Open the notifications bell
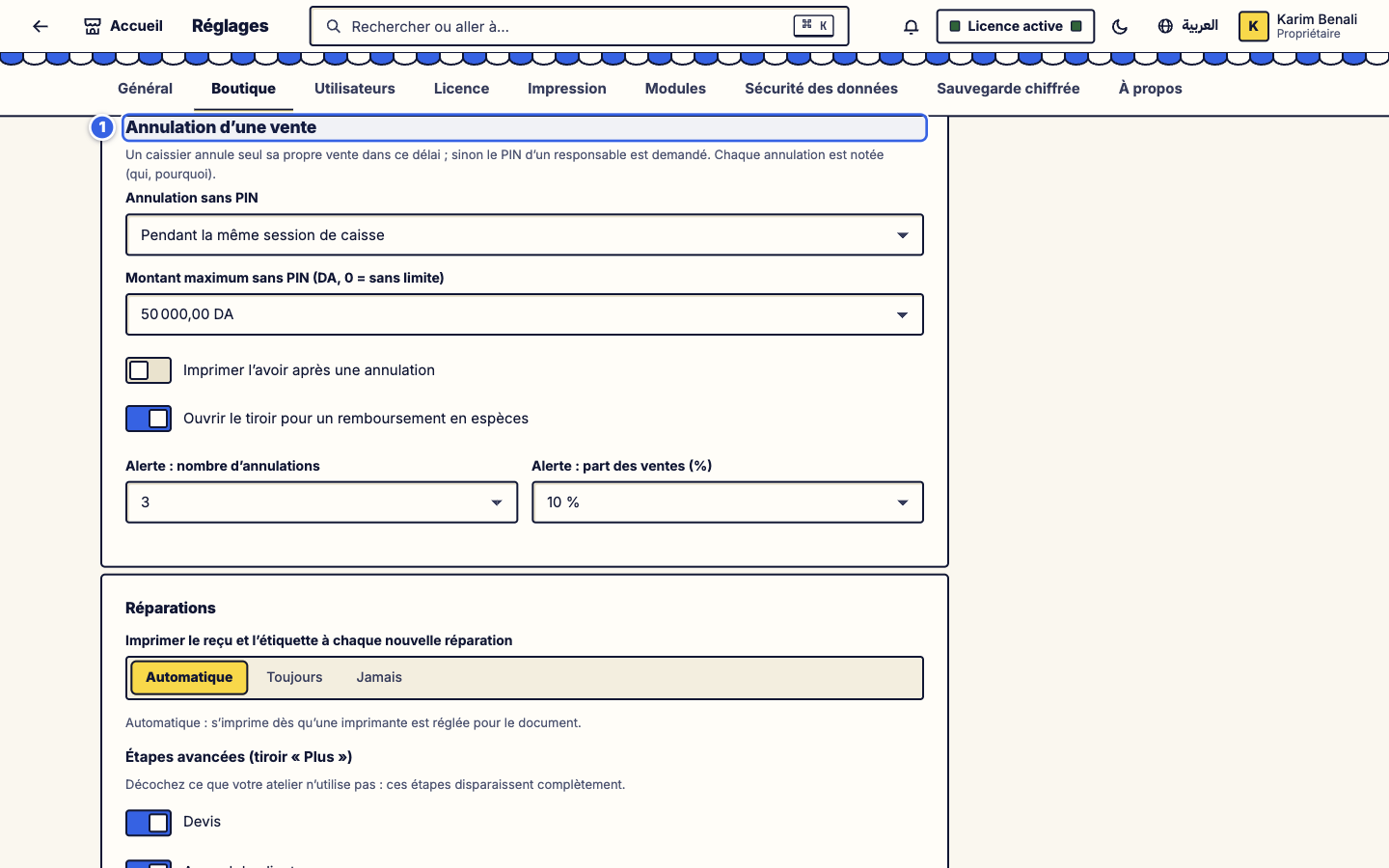Viewport: 1389px width, 868px height. (x=911, y=26)
